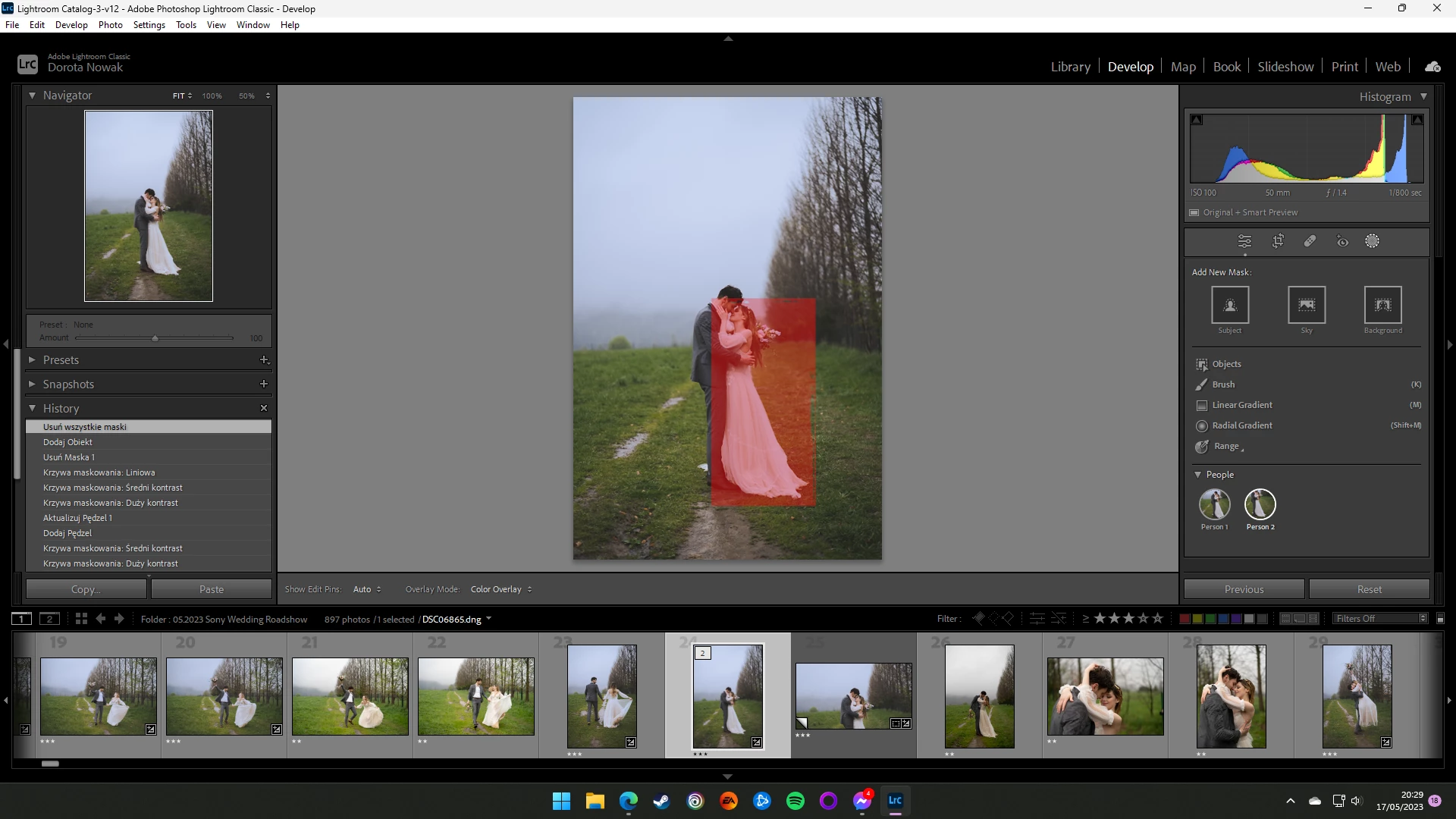Collapse the History panel
The image size is (1456, 819).
click(33, 408)
